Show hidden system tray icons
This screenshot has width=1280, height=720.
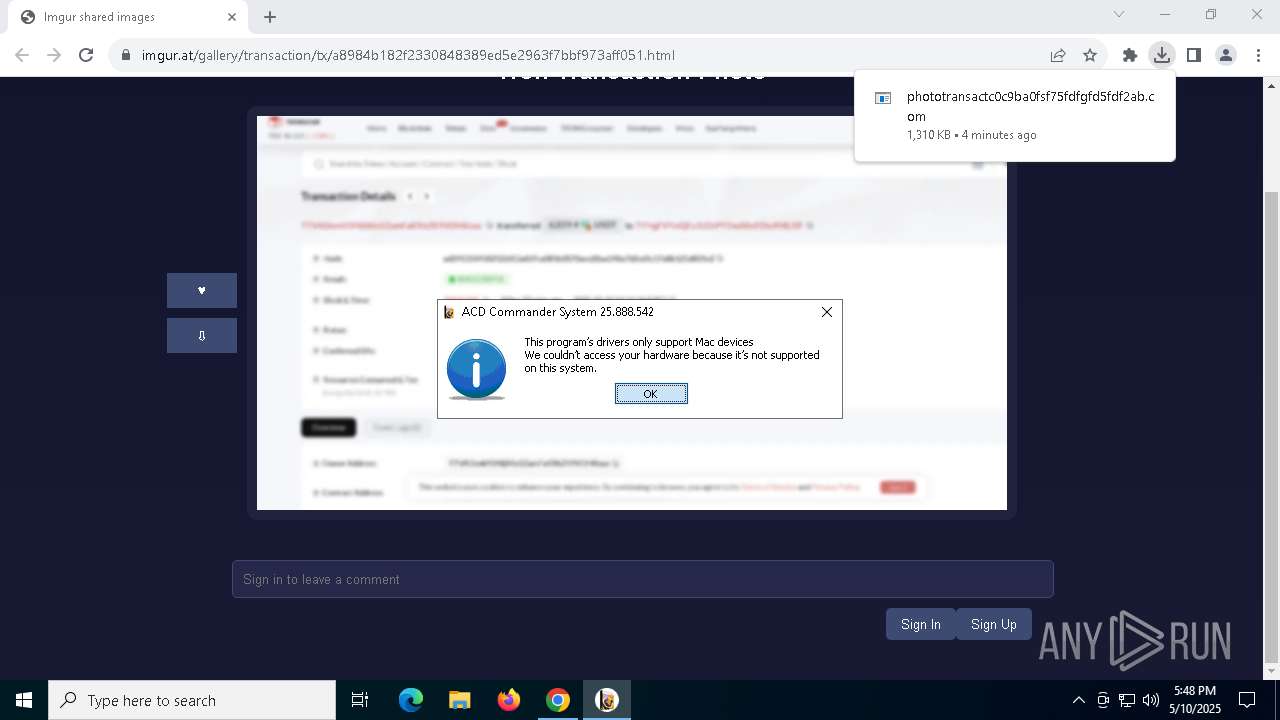pyautogui.click(x=1078, y=700)
